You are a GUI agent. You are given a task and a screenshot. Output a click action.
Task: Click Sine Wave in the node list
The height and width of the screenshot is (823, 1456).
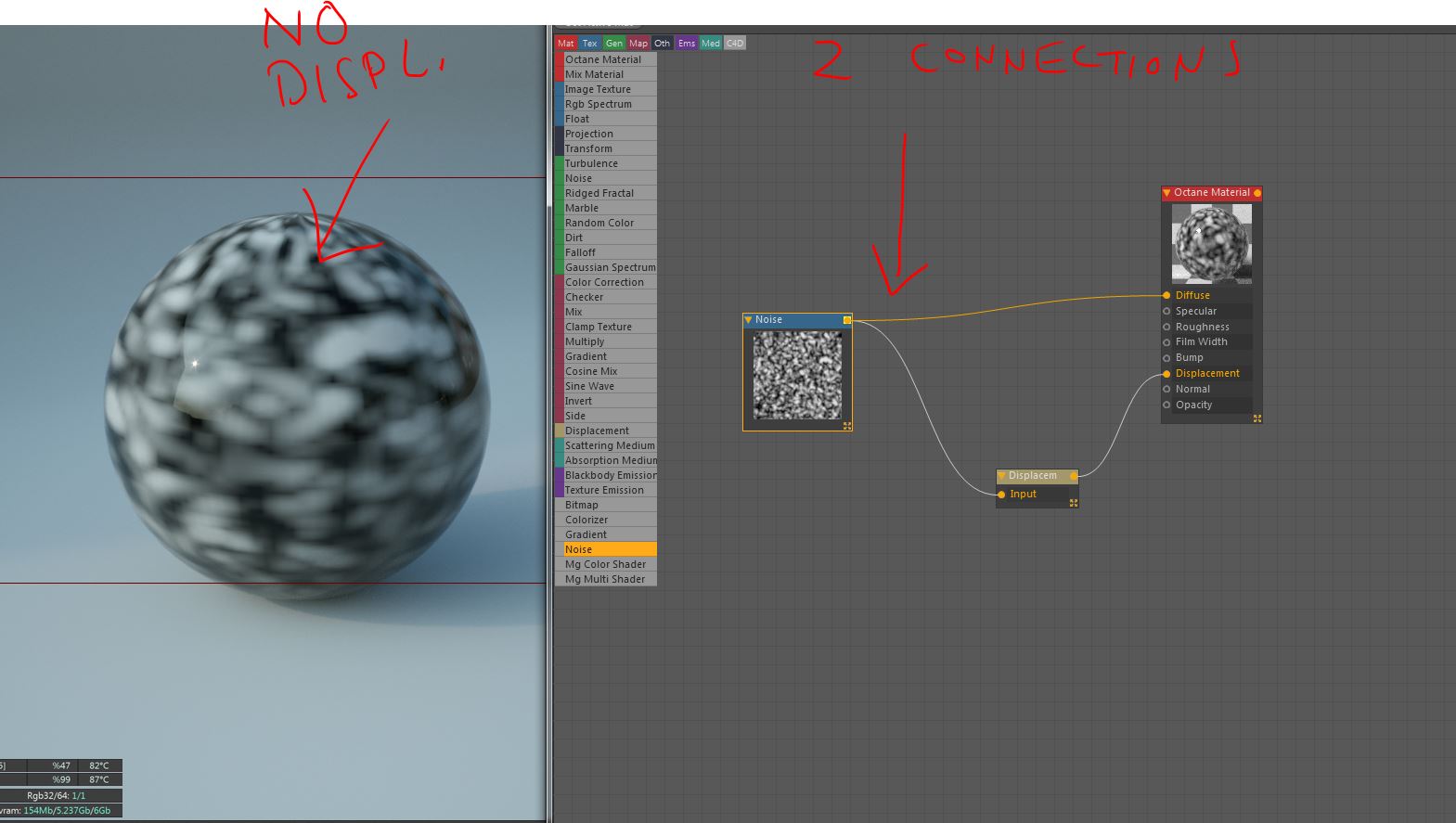coord(606,386)
